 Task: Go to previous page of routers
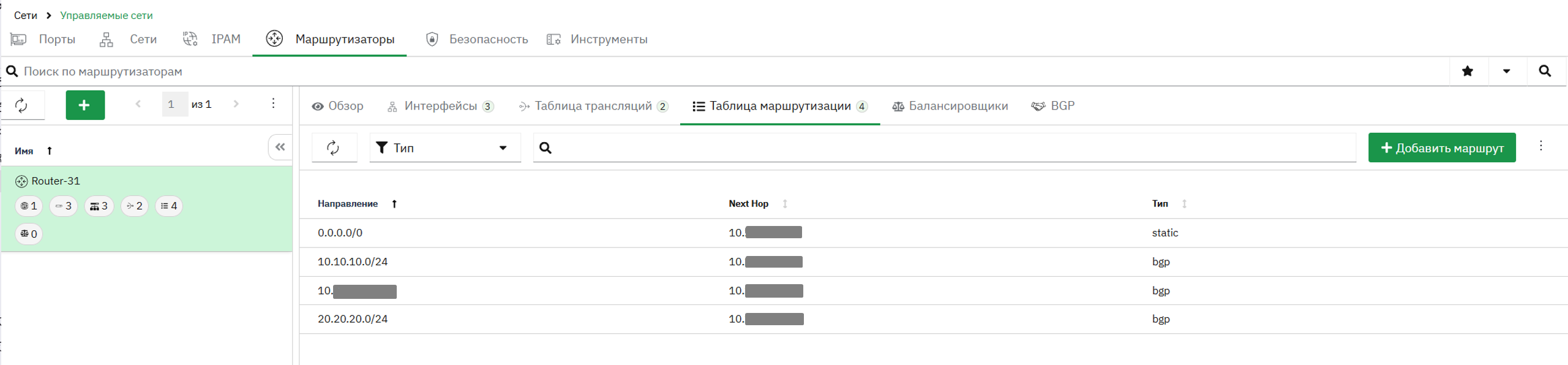(138, 104)
